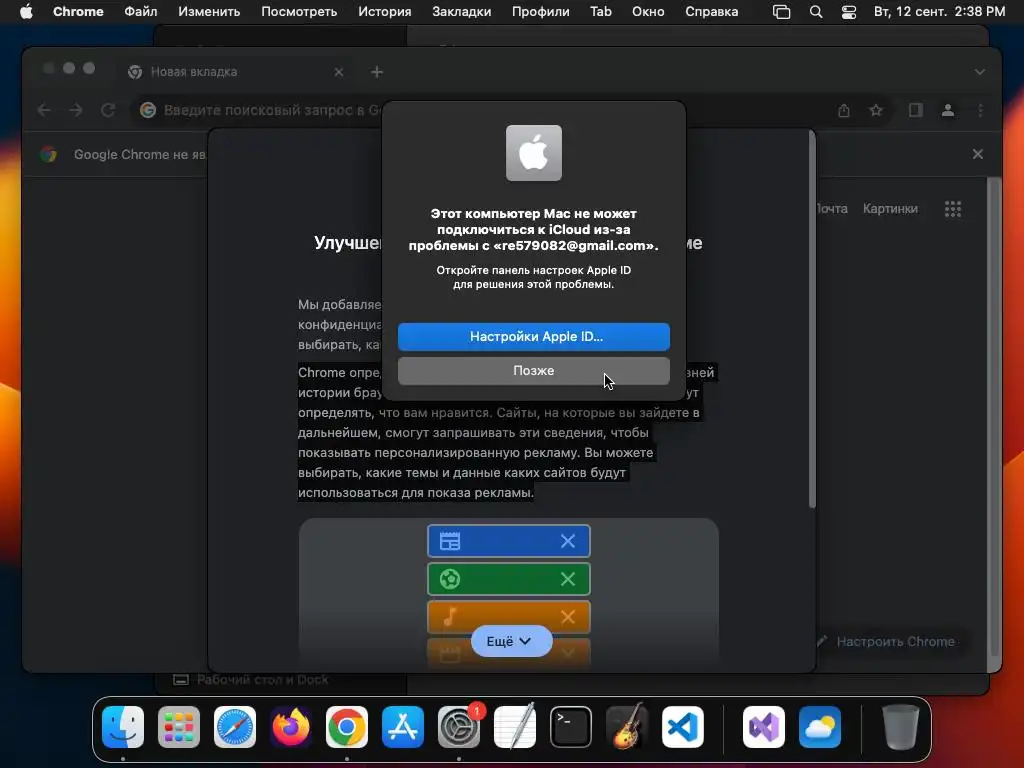The width and height of the screenshot is (1024, 768).
Task: Open Chrome three-dot menu
Action: pyautogui.click(x=980, y=110)
